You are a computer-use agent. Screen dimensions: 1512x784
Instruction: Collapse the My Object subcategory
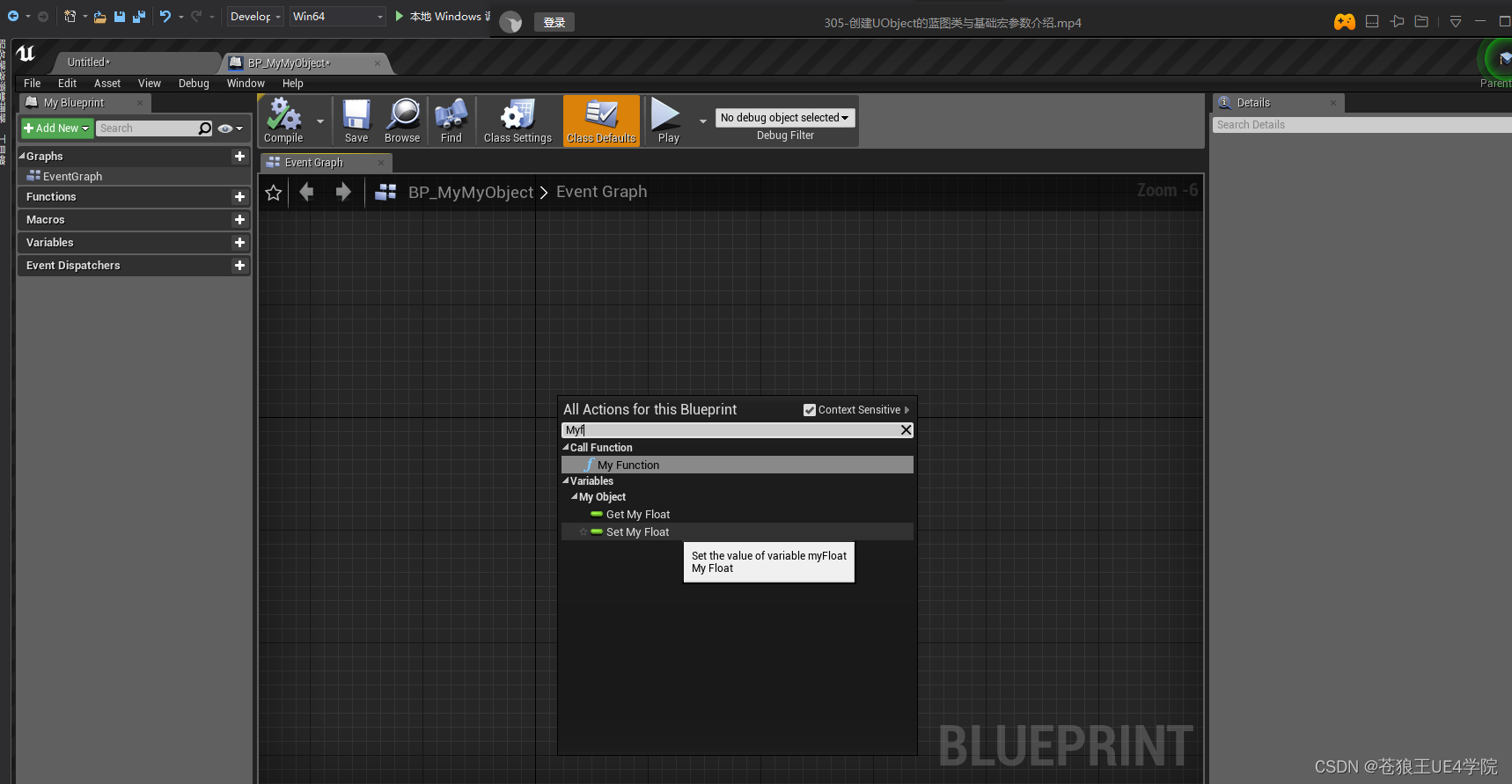[x=575, y=496]
